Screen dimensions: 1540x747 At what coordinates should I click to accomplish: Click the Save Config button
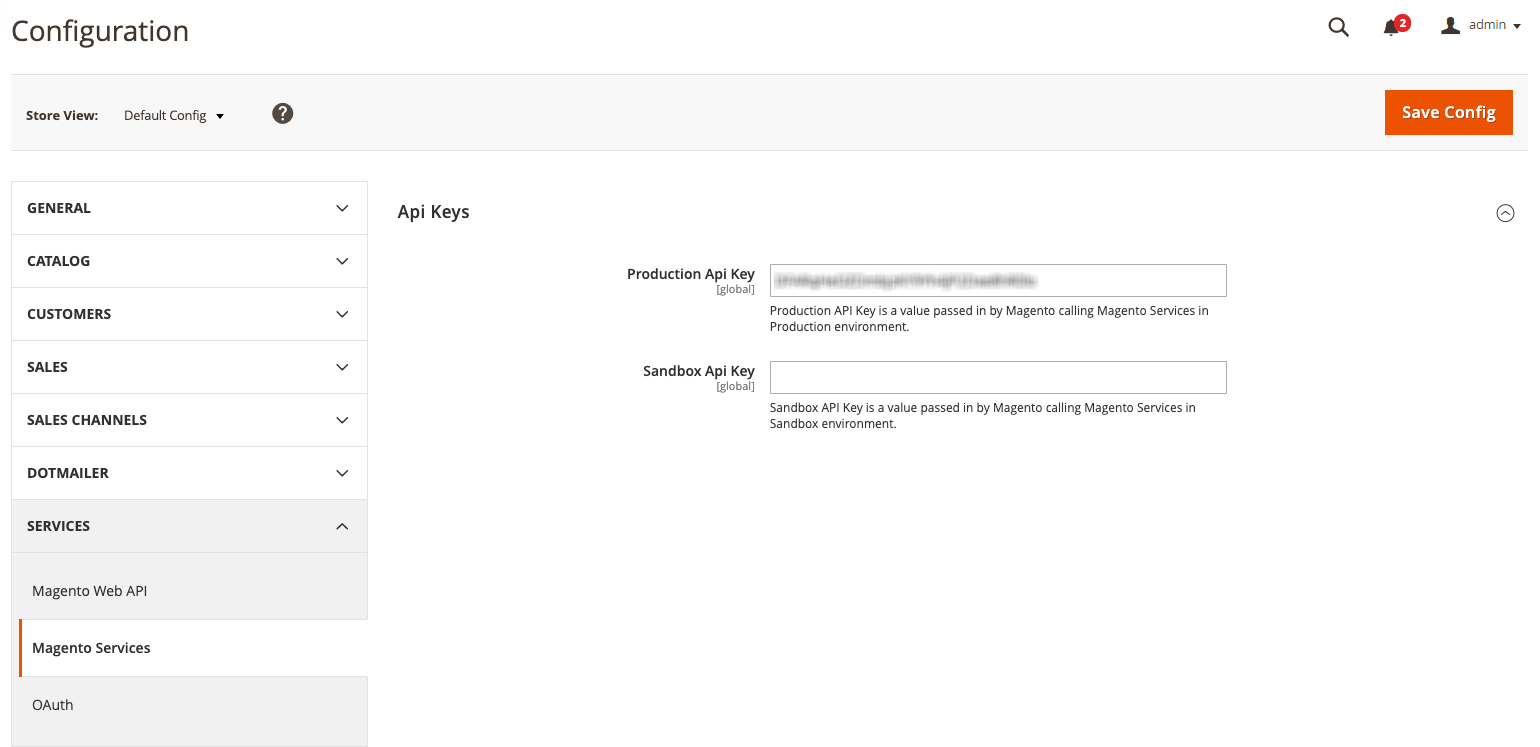point(1448,112)
